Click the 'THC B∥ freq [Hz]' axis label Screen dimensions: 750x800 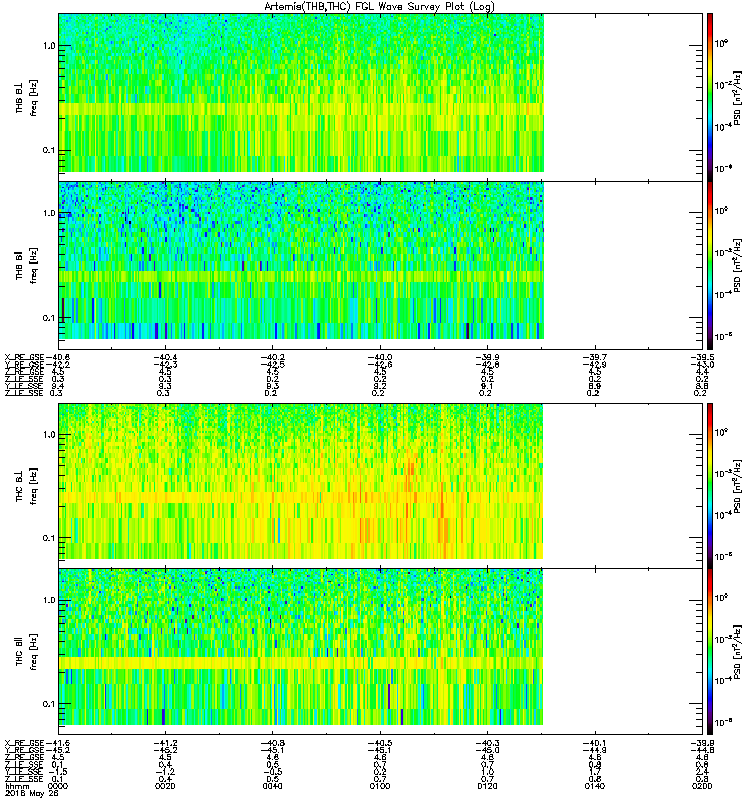pyautogui.click(x=27, y=652)
